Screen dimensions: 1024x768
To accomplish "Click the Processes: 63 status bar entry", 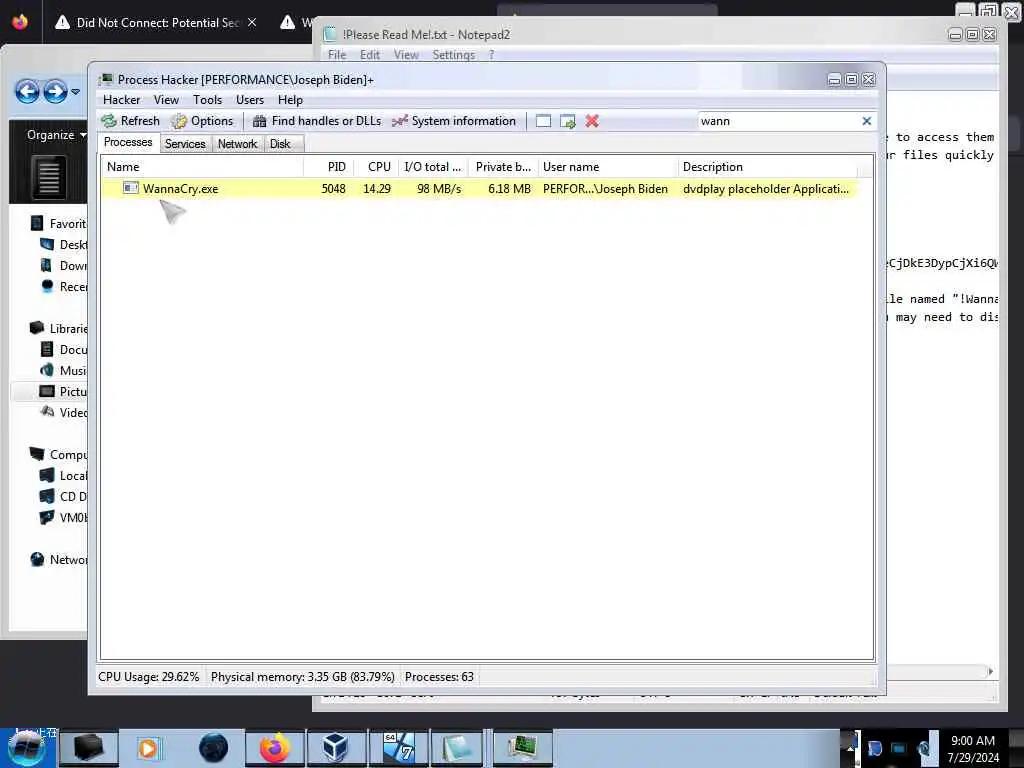I will [x=439, y=677].
